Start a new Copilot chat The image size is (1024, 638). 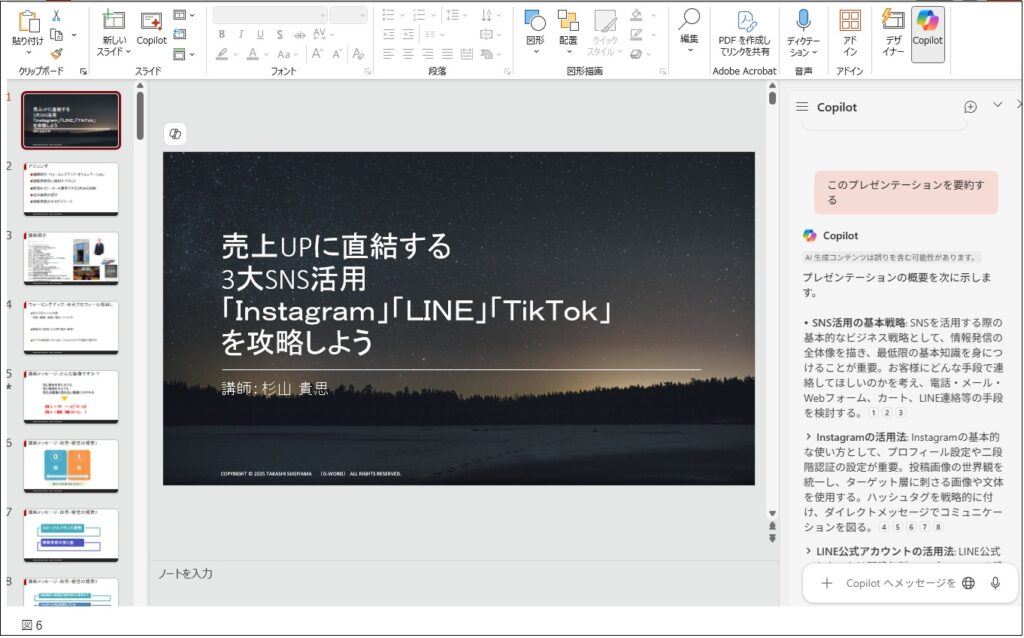click(x=969, y=107)
